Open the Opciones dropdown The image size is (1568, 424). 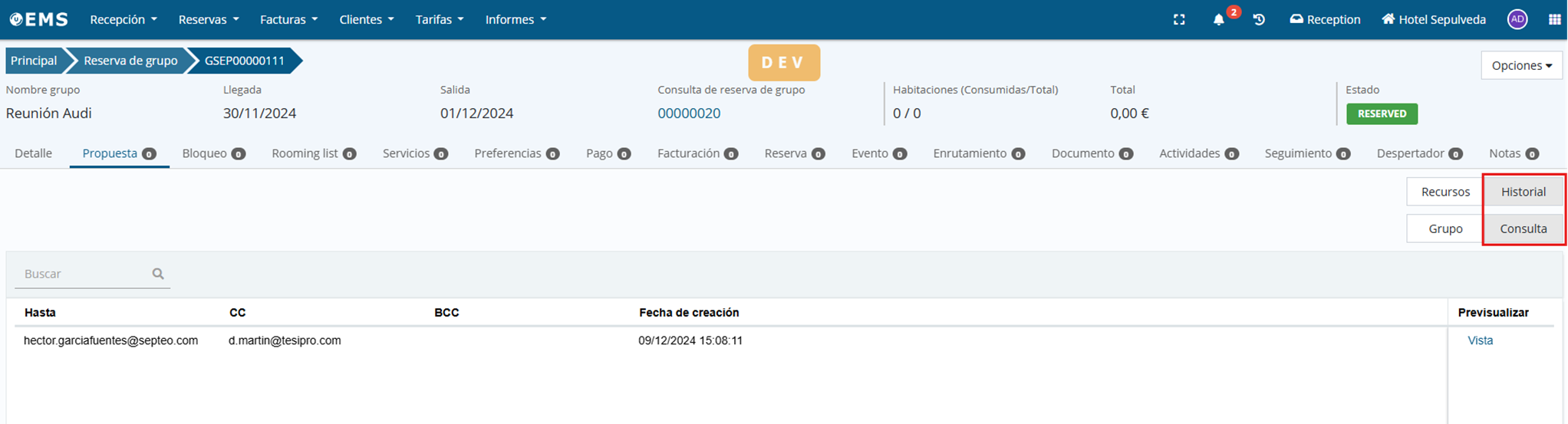[x=1521, y=66]
